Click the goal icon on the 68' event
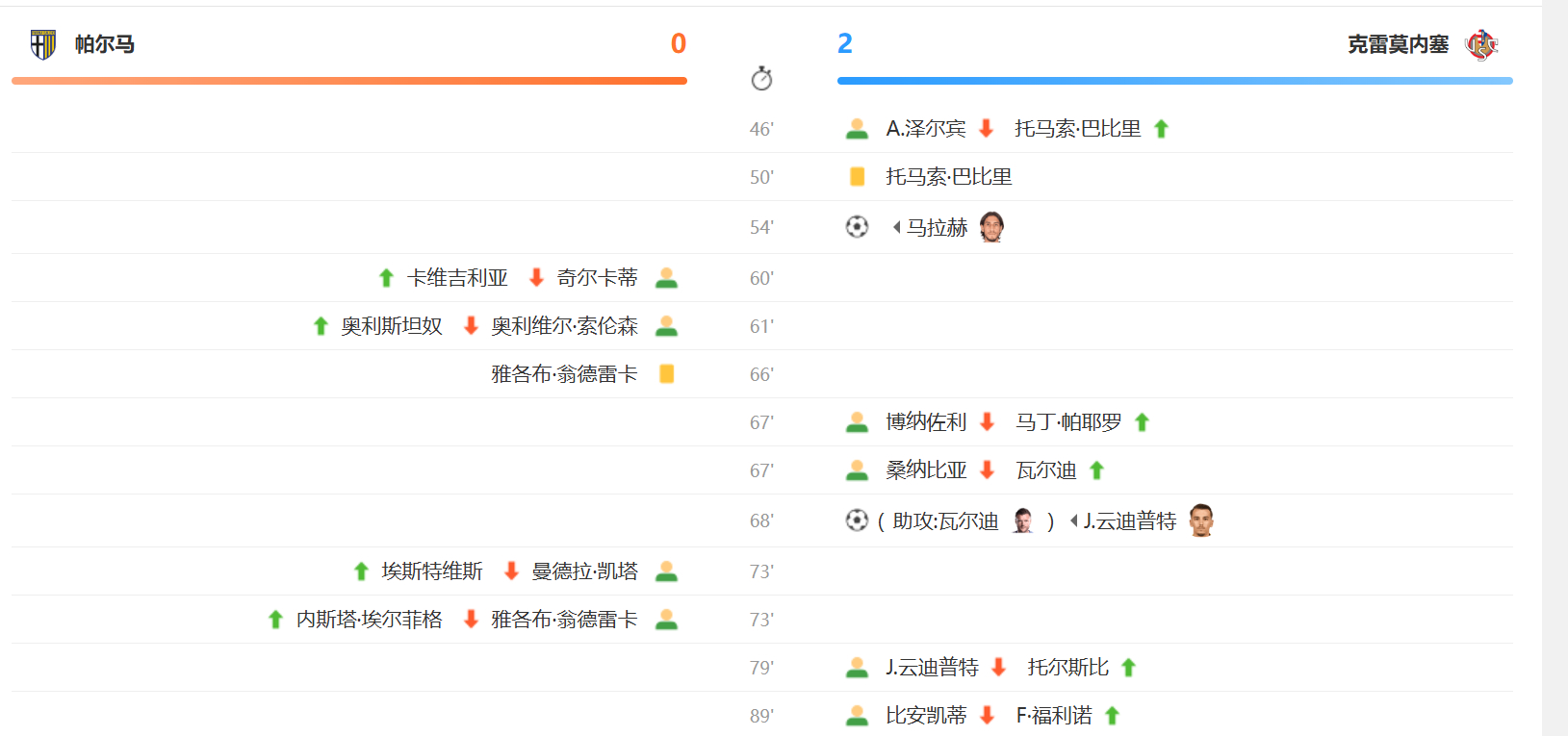Image resolution: width=1568 pixels, height=736 pixels. pos(857,520)
